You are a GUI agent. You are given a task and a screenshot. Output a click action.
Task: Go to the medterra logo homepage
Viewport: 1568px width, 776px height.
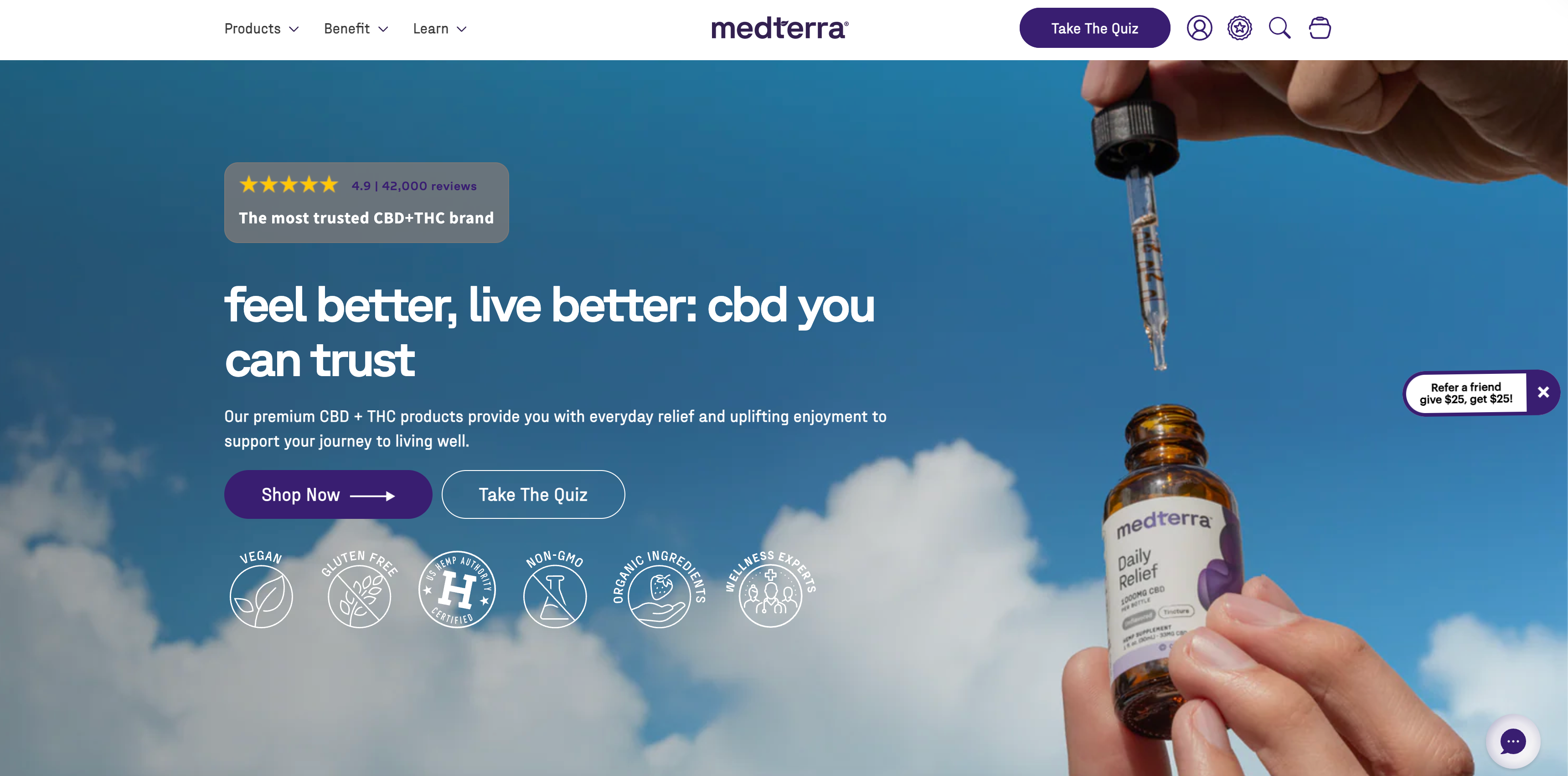[x=779, y=28]
